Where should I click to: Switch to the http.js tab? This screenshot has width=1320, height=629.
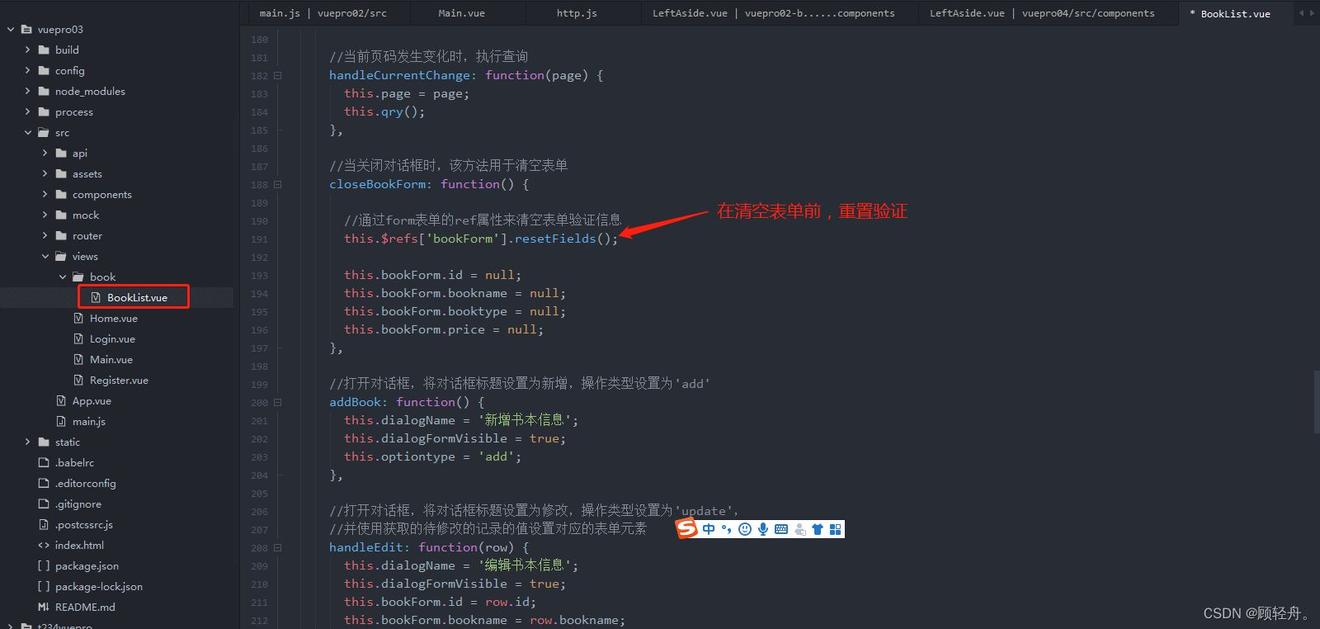576,13
